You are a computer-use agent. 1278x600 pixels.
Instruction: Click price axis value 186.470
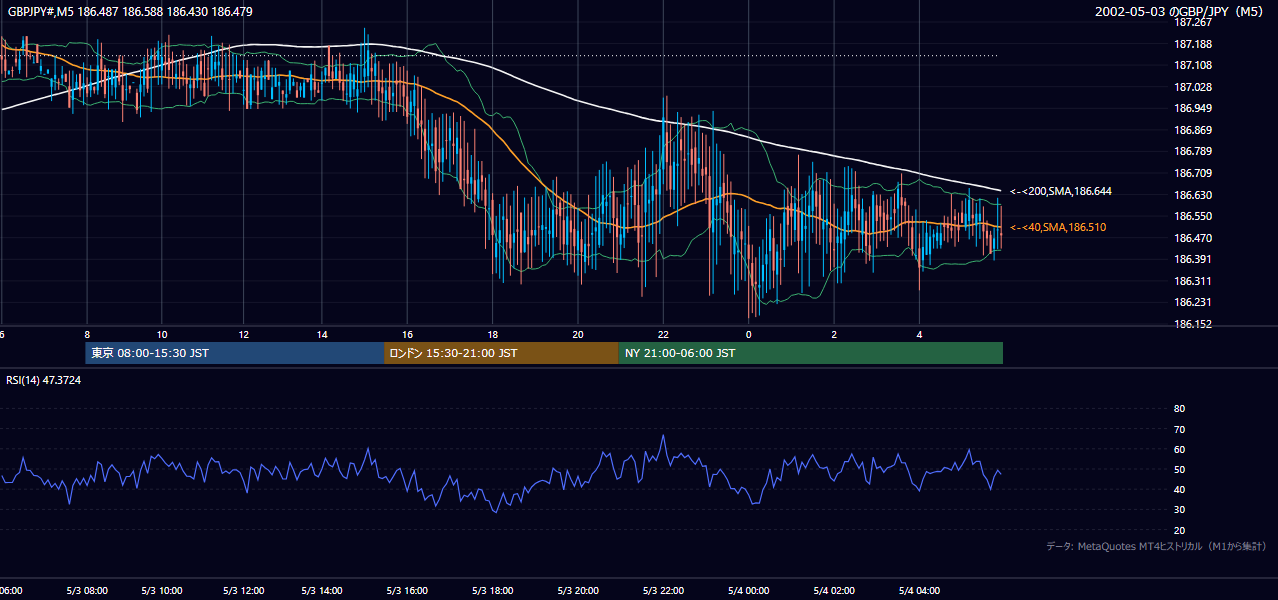coord(1193,238)
